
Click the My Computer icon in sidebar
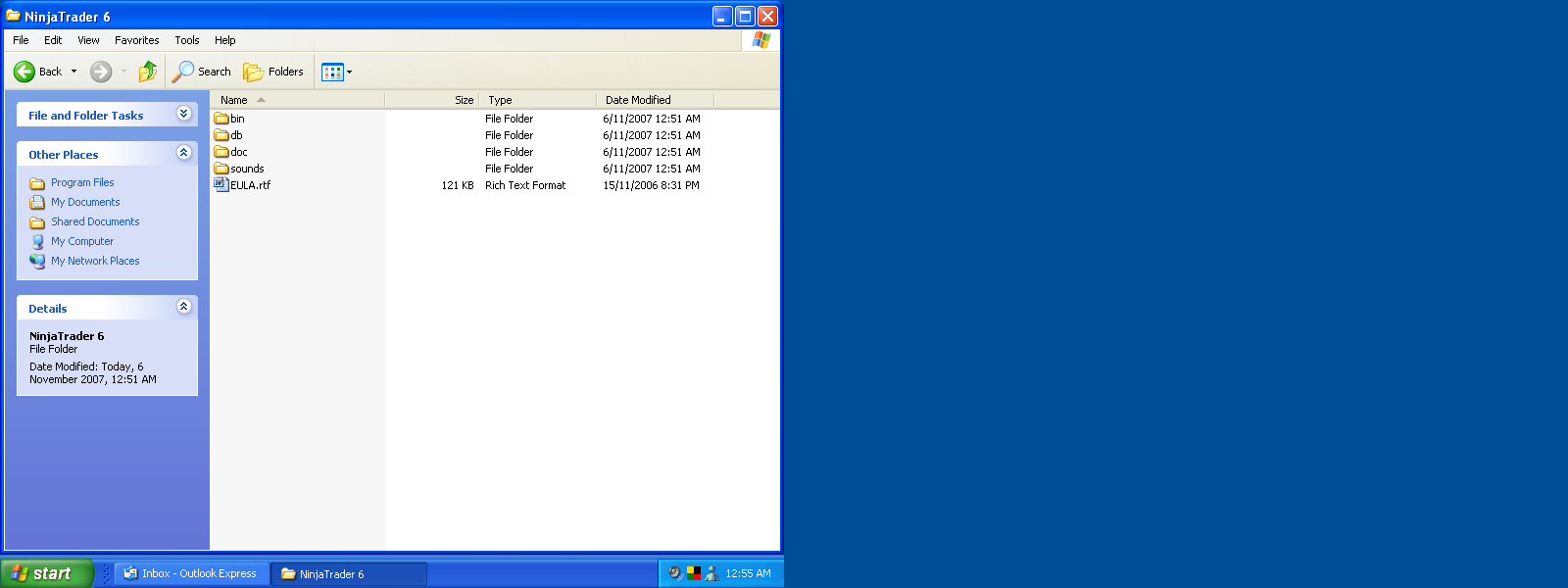point(37,242)
